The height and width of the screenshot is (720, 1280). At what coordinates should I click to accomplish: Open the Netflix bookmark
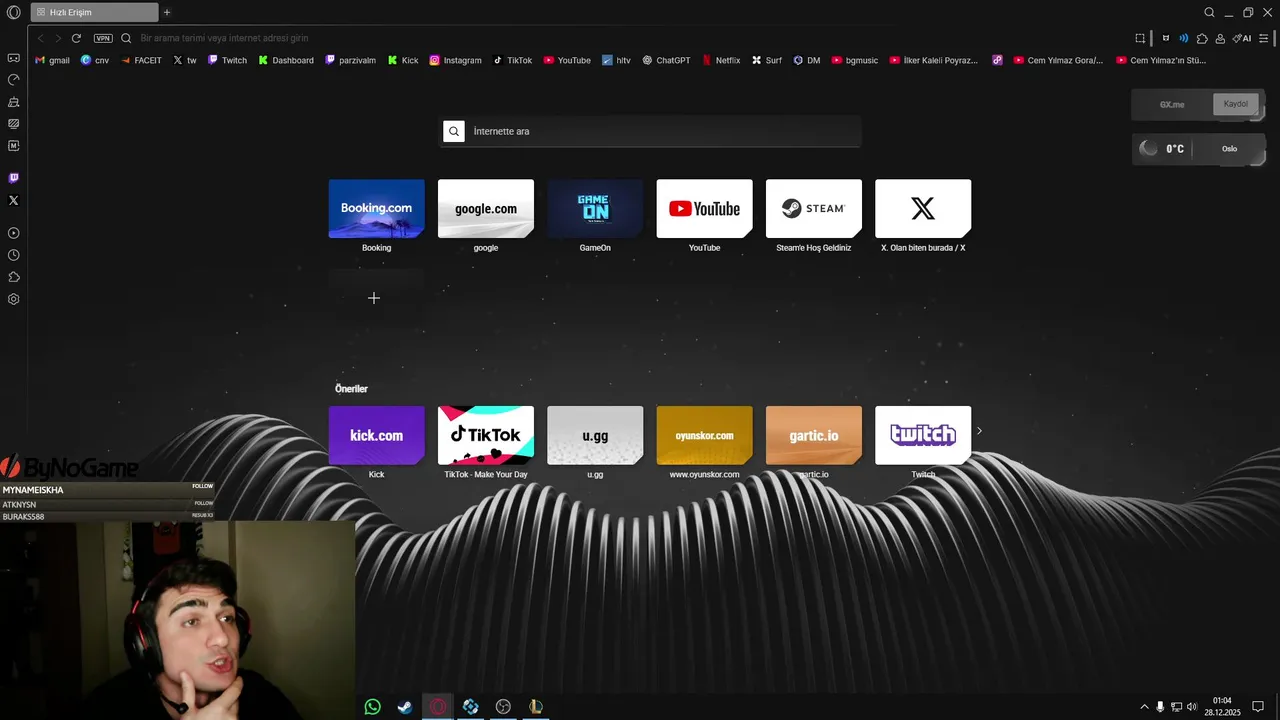point(721,60)
